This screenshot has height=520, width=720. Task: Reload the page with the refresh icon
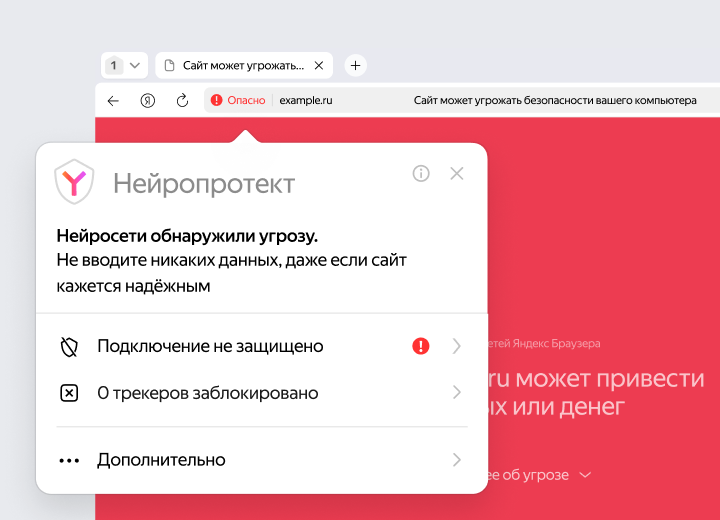(x=182, y=100)
